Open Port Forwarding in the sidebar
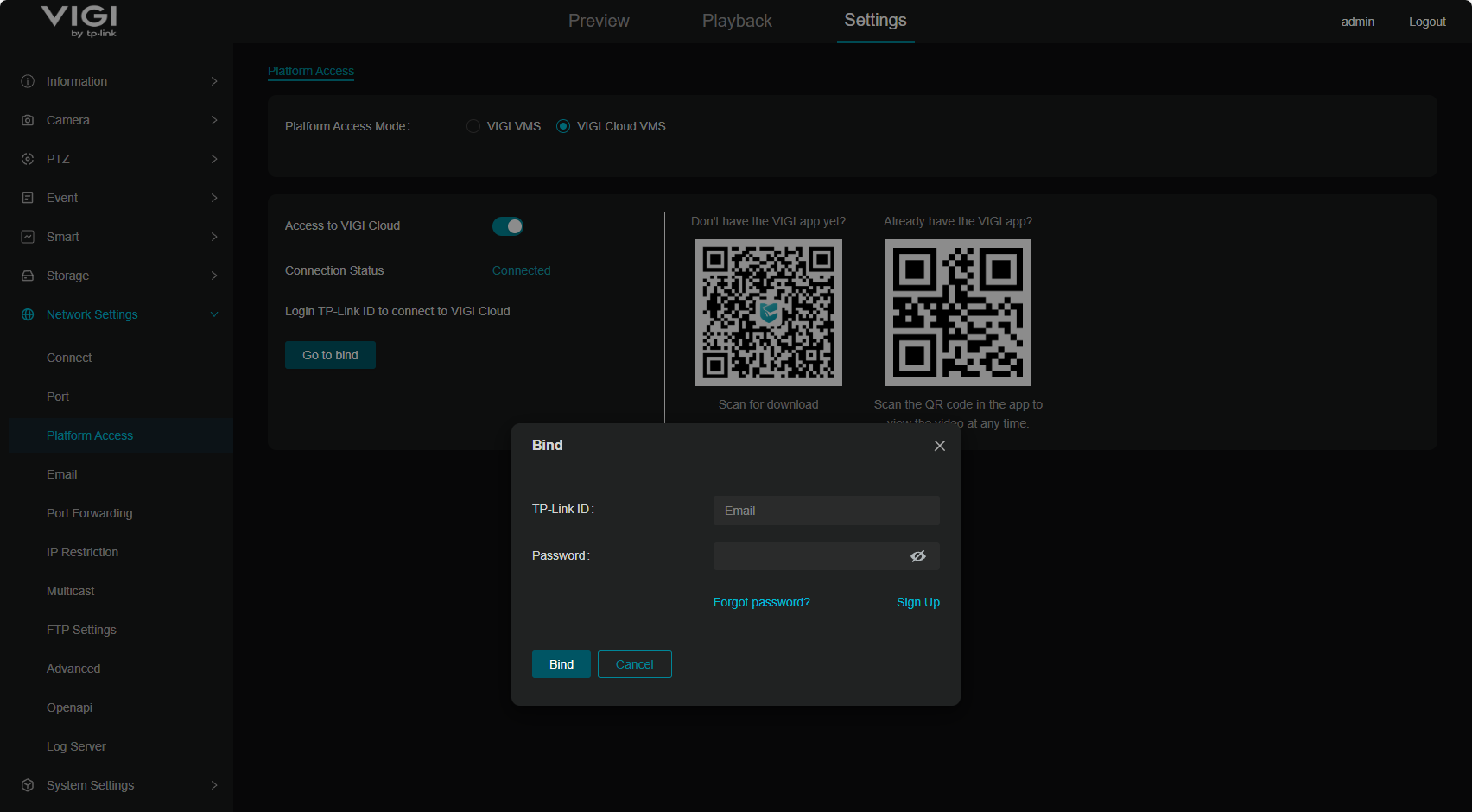 click(90, 513)
